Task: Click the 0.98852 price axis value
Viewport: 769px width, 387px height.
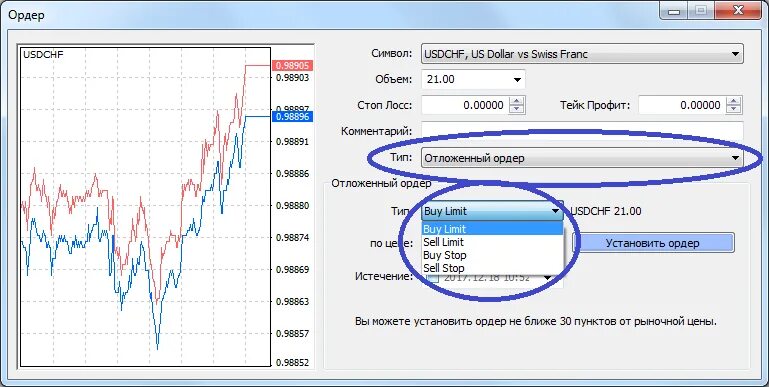Action: click(x=293, y=363)
